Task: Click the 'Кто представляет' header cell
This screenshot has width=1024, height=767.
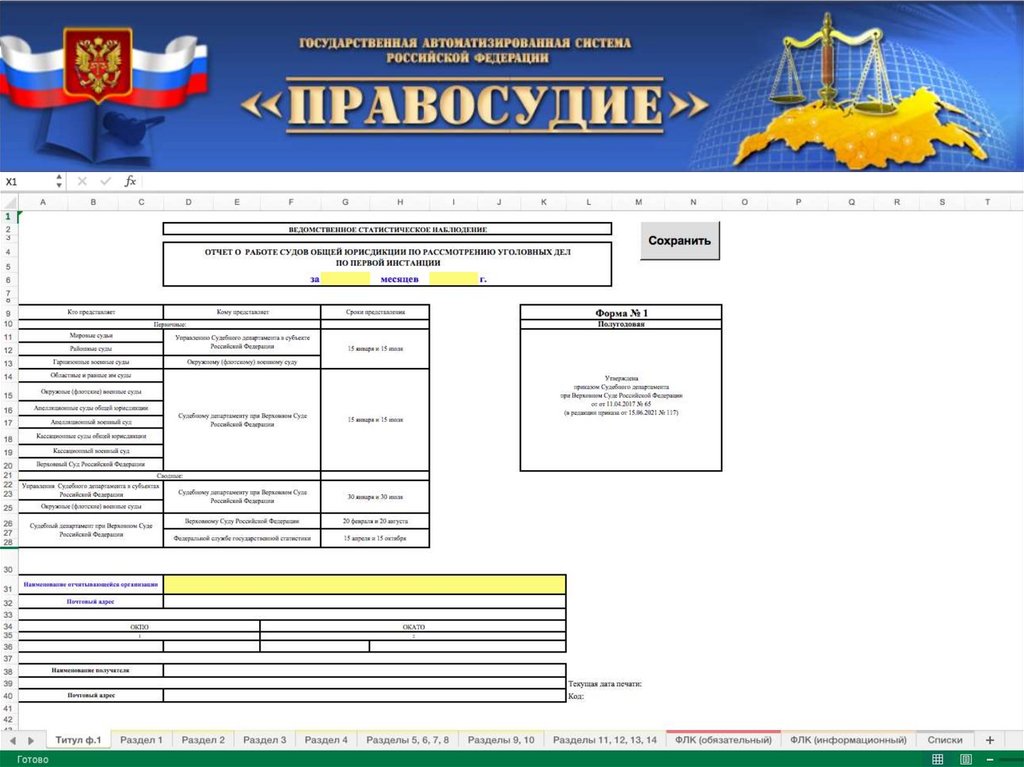Action: pyautogui.click(x=91, y=312)
